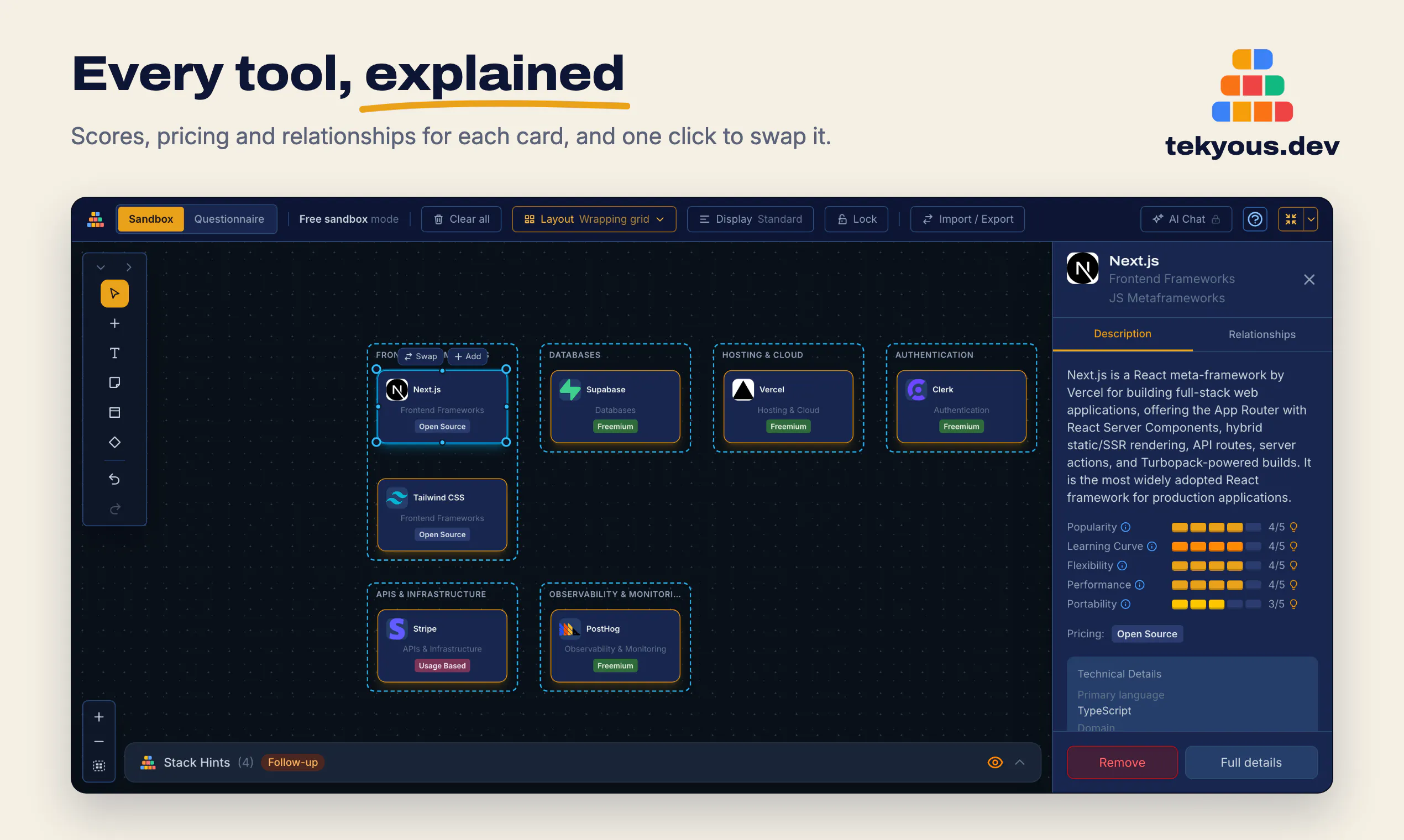Show the Popularity info tooltip icon
The width and height of the screenshot is (1404, 840).
pyautogui.click(x=1125, y=527)
